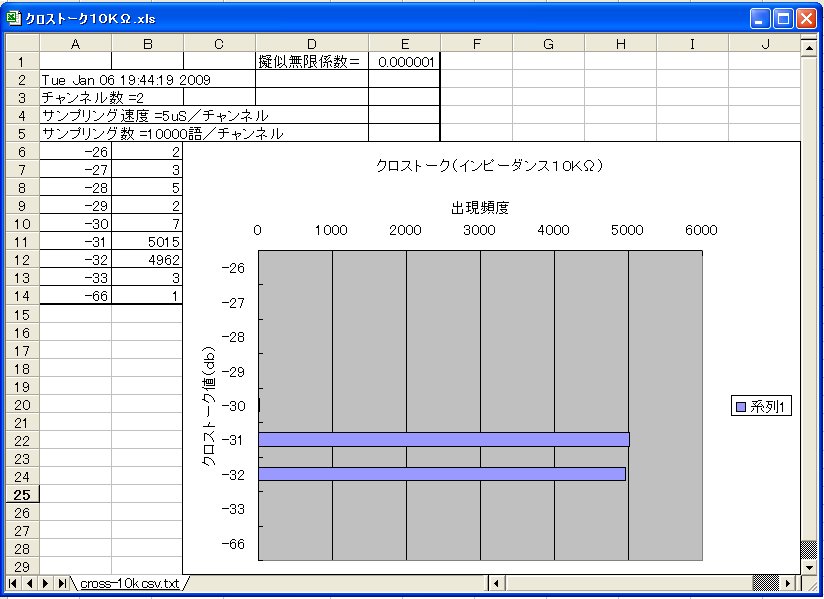Click vertical scrollbar up arrow
Viewport: 824px width, 599px height.
pyautogui.click(x=809, y=48)
